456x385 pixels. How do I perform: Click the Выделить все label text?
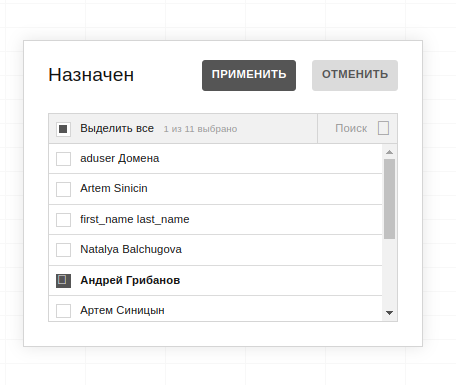[x=117, y=128]
